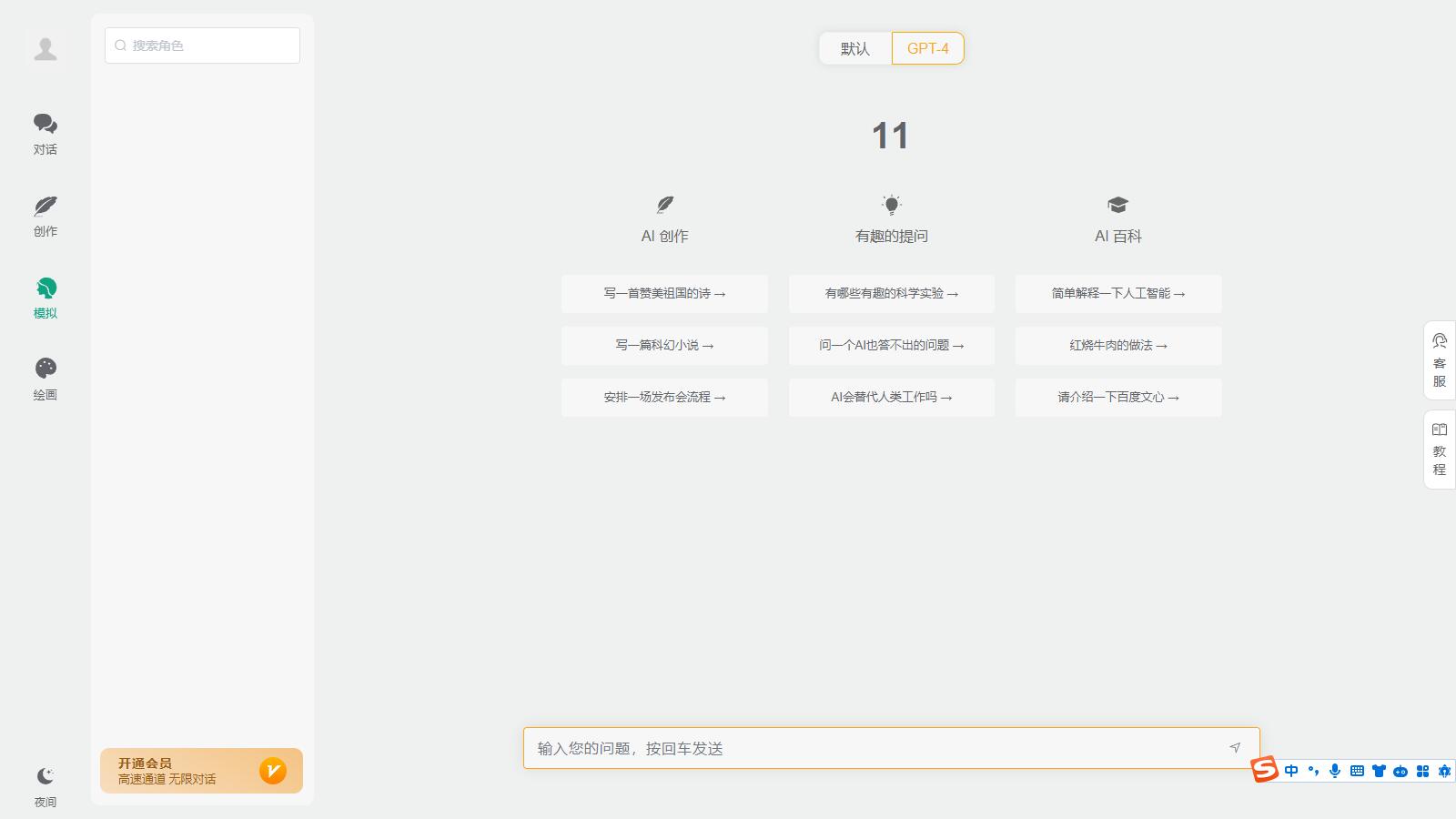
Task: Click the user avatar icon
Action: [45, 49]
